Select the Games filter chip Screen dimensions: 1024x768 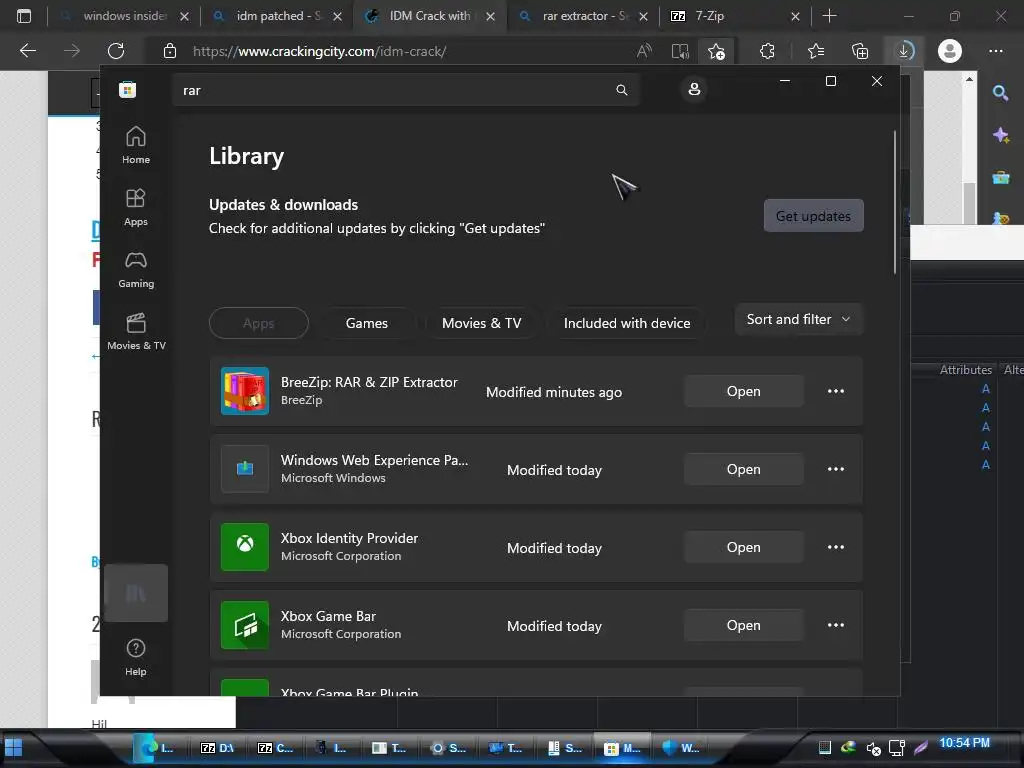366,323
